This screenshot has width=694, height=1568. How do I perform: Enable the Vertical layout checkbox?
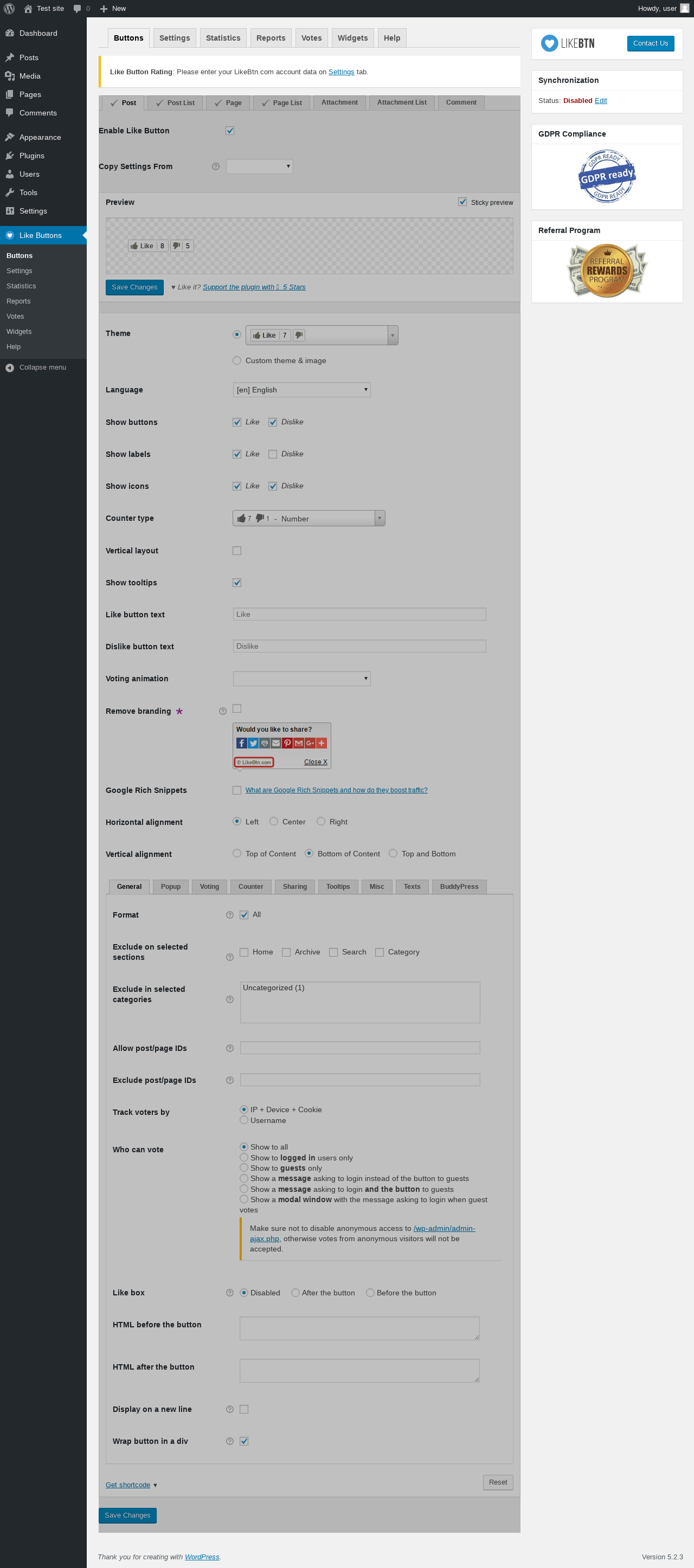point(237,551)
